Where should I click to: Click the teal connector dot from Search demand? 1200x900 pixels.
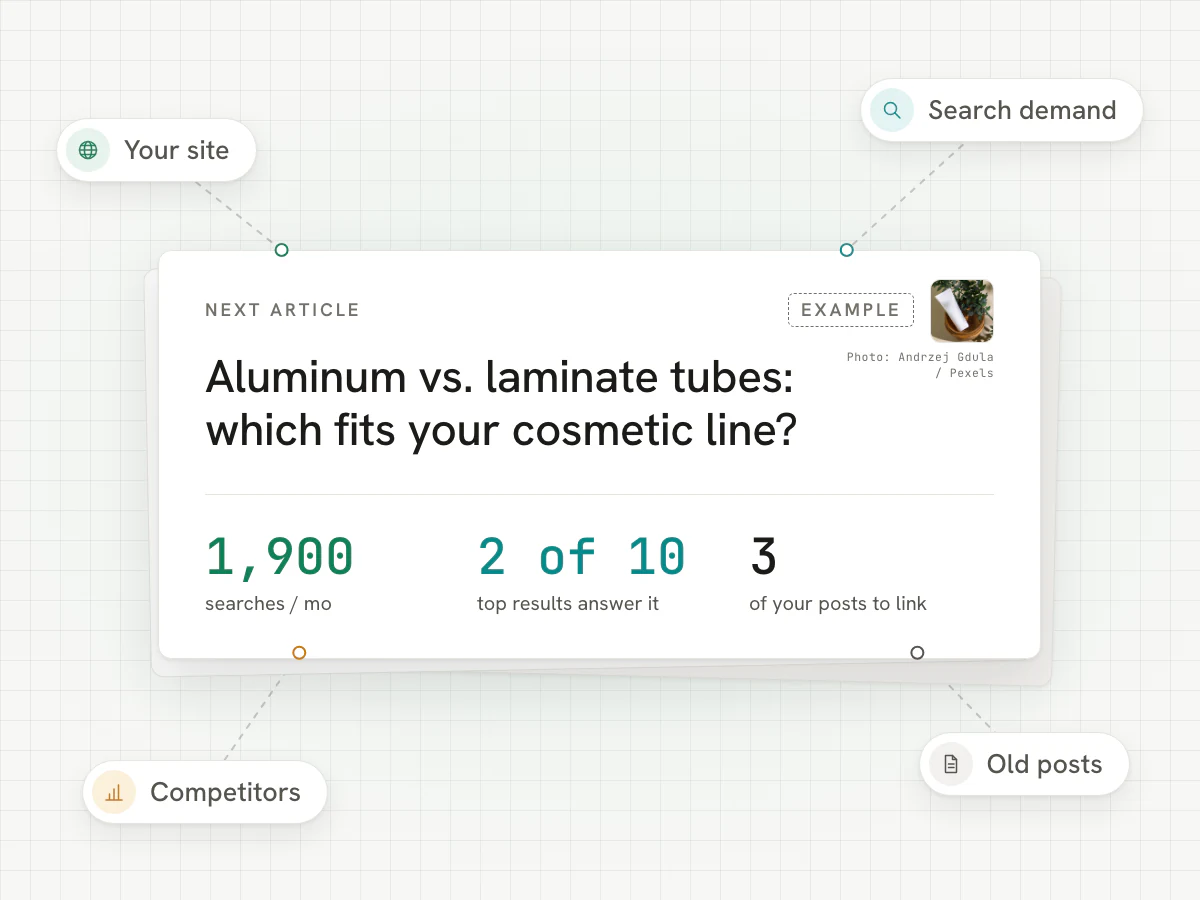click(847, 250)
